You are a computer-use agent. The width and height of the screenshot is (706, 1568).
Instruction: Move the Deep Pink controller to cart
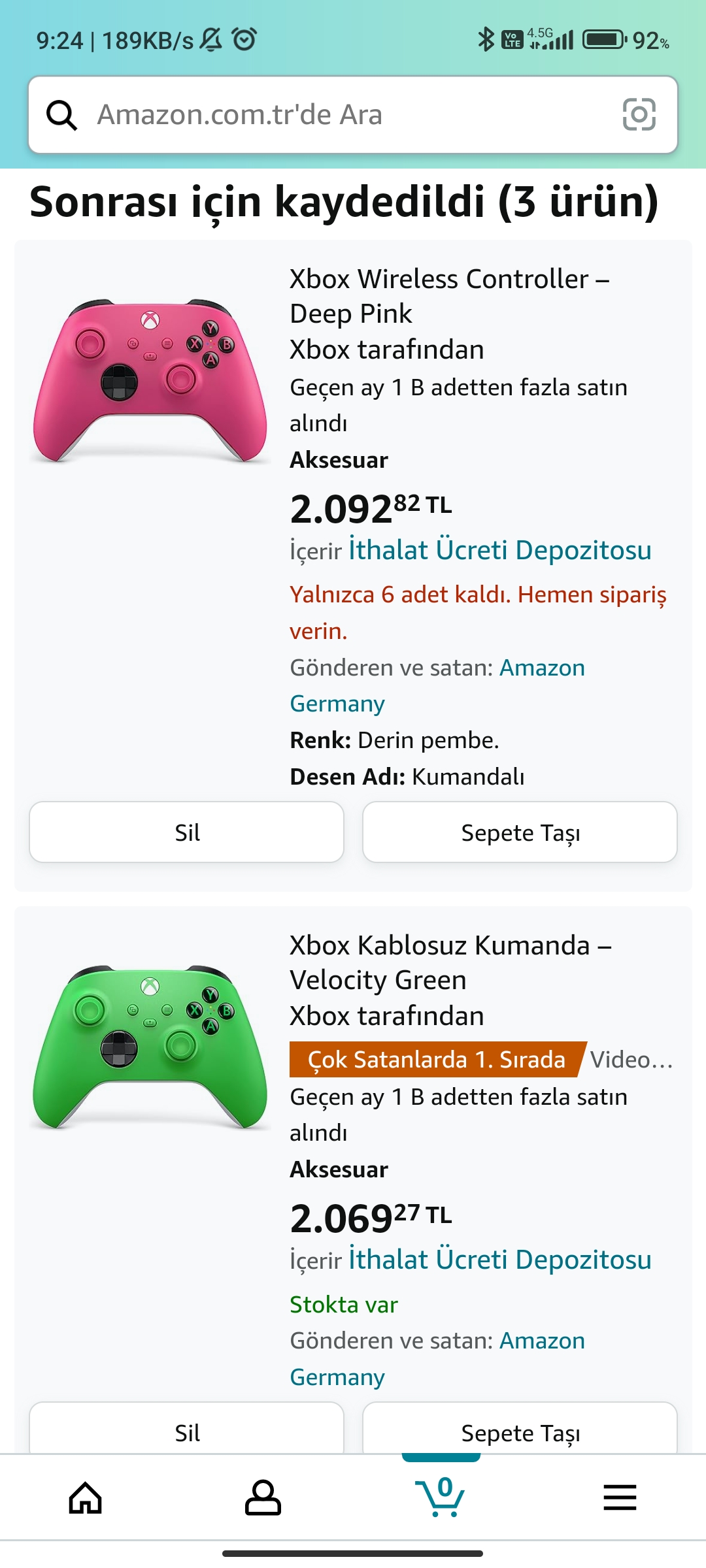tap(520, 832)
